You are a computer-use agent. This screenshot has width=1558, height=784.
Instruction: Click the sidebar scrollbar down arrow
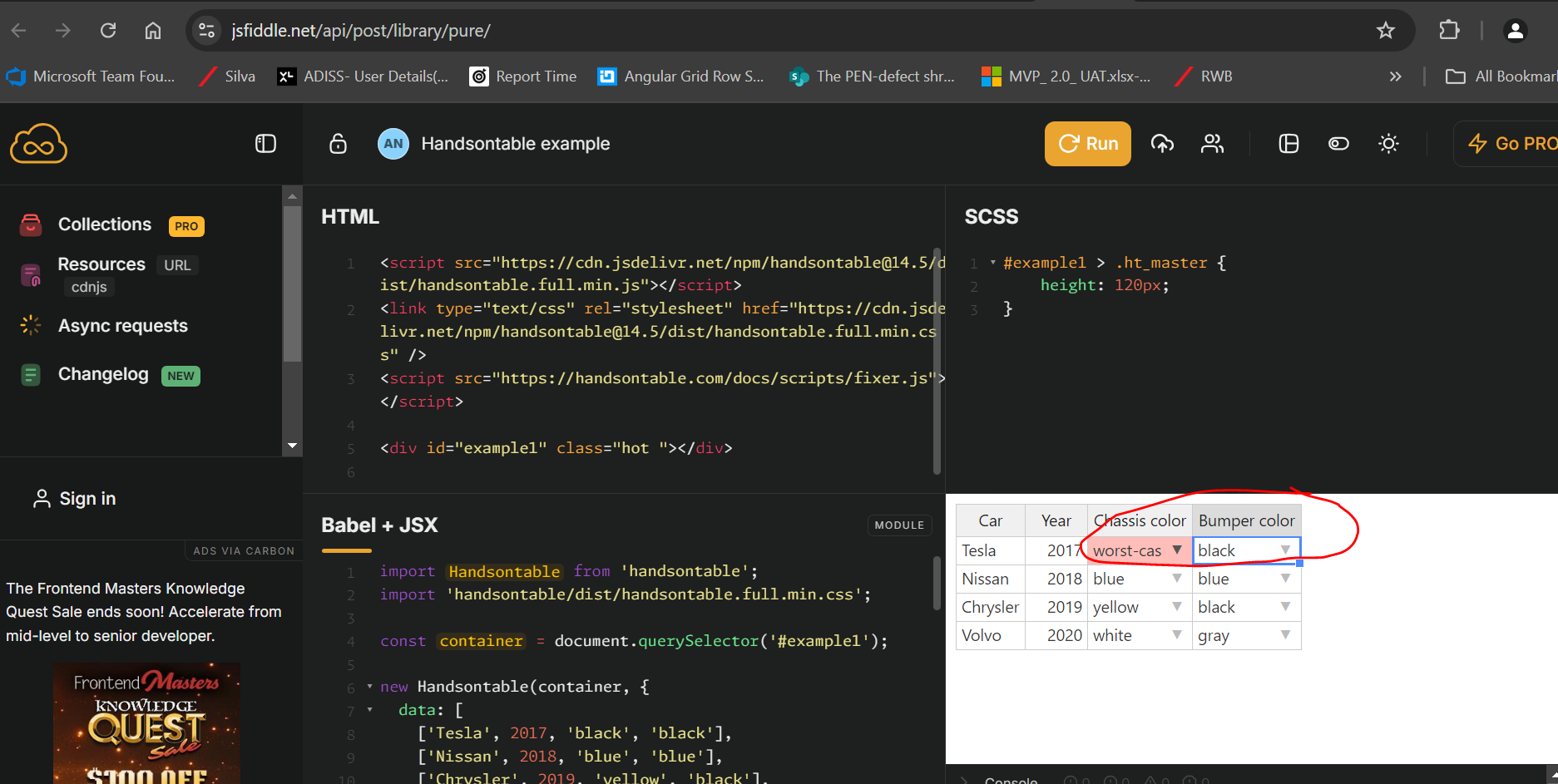coord(292,446)
